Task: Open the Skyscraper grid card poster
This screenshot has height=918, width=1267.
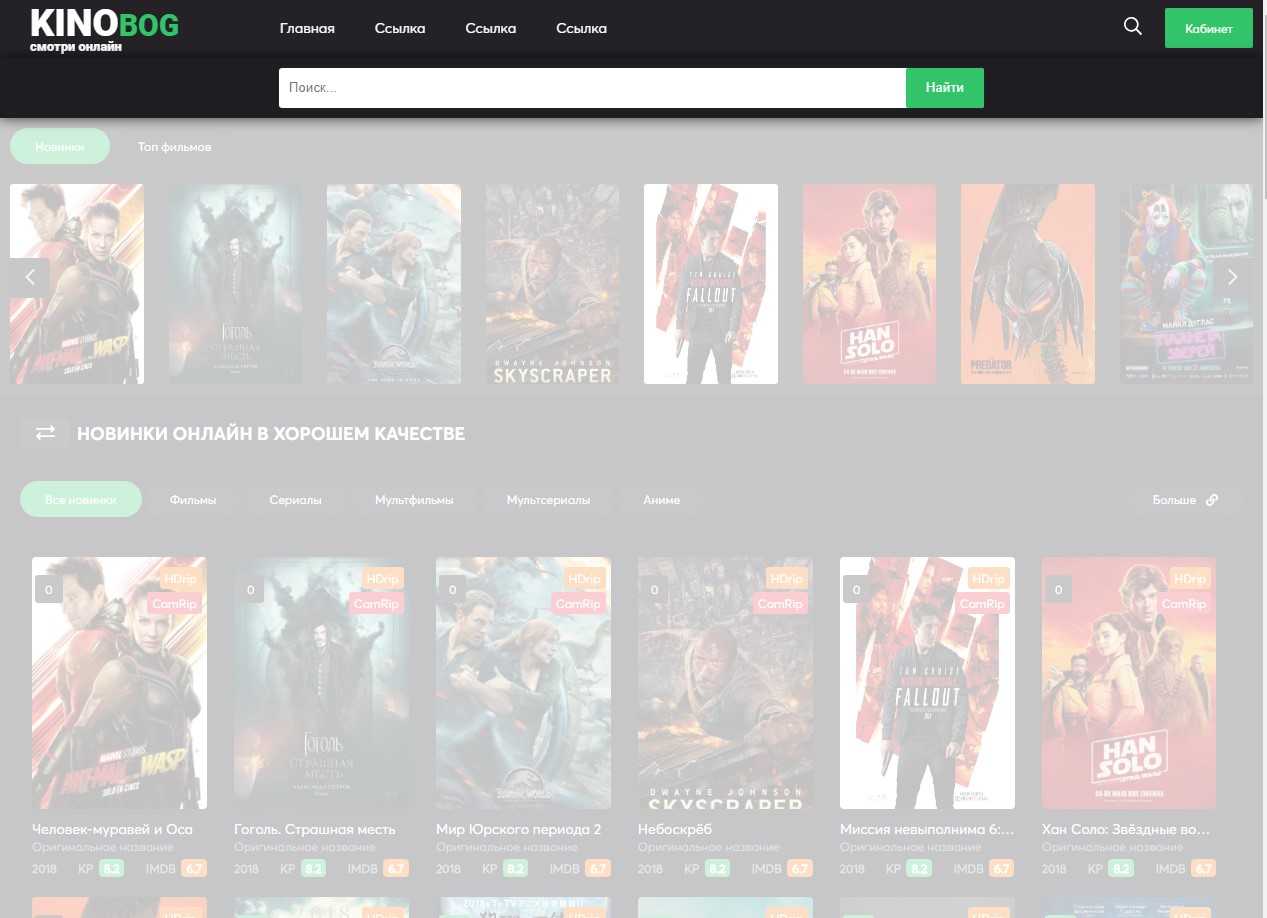Action: coord(725,683)
